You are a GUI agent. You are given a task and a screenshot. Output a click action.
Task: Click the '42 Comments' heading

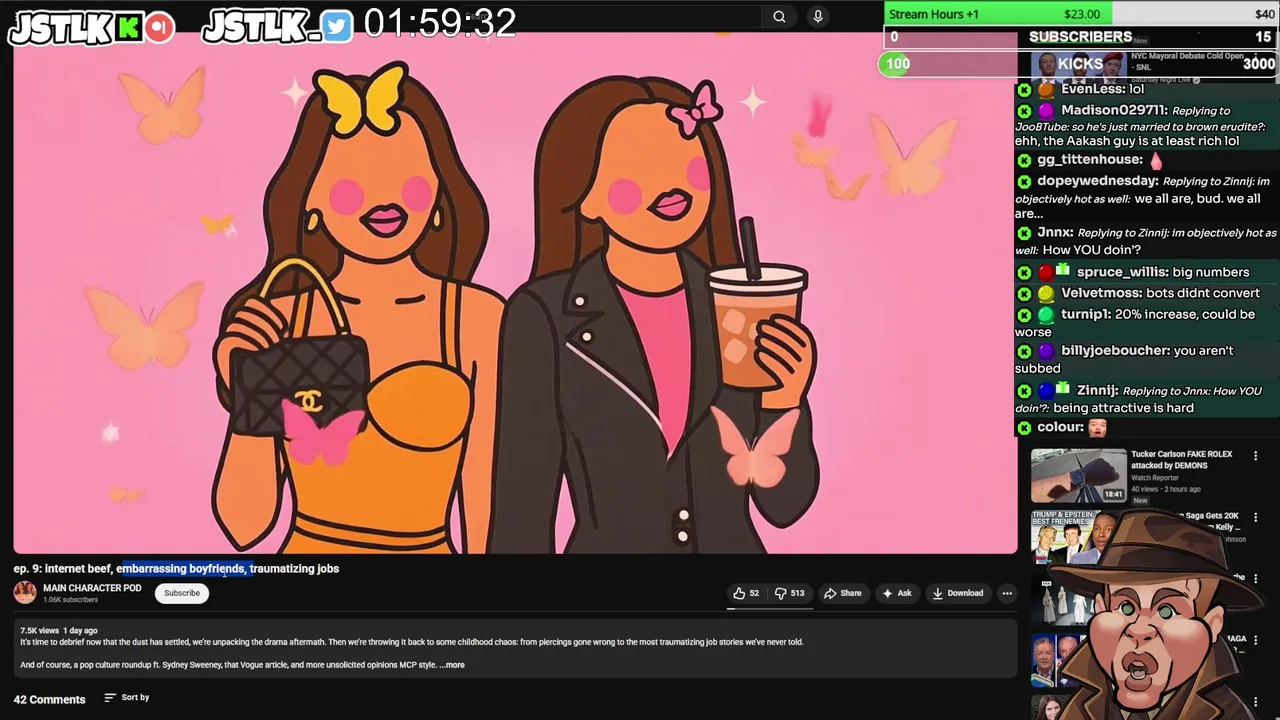point(49,699)
